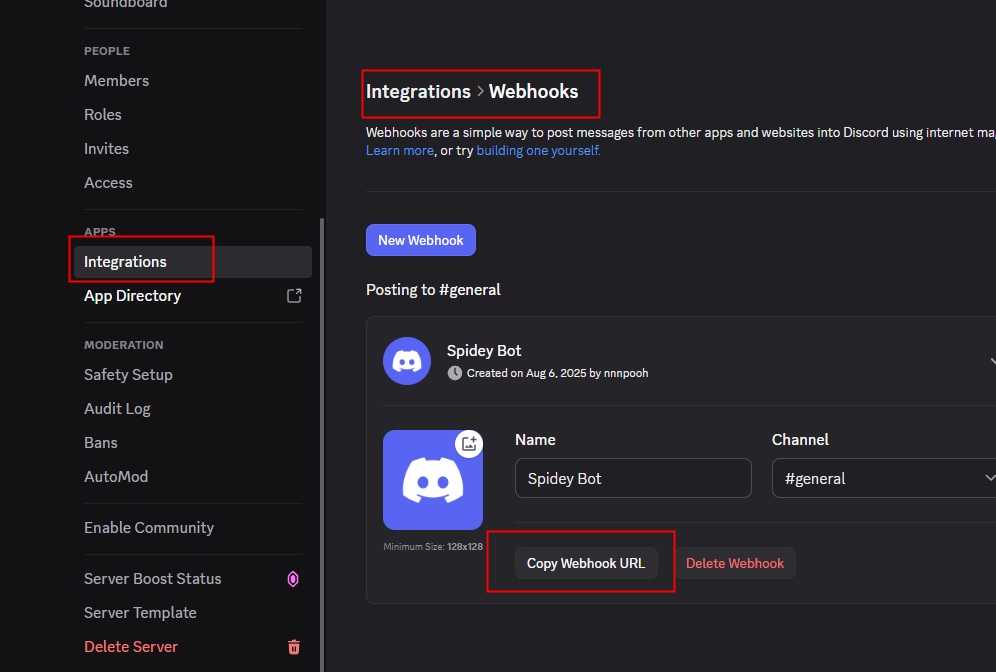This screenshot has width=996, height=672.
Task: Choose Delete Server in sidebar
Action: click(131, 647)
